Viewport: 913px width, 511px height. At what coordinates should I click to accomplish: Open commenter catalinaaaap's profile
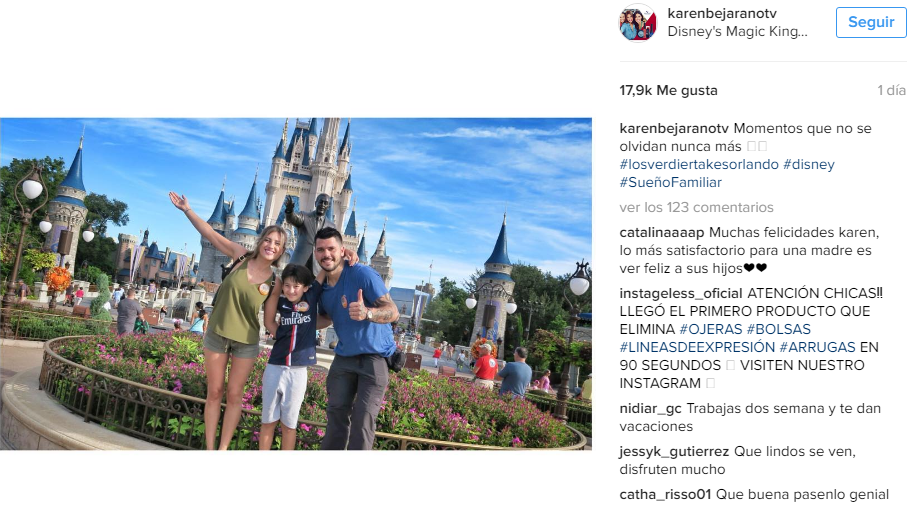(661, 232)
